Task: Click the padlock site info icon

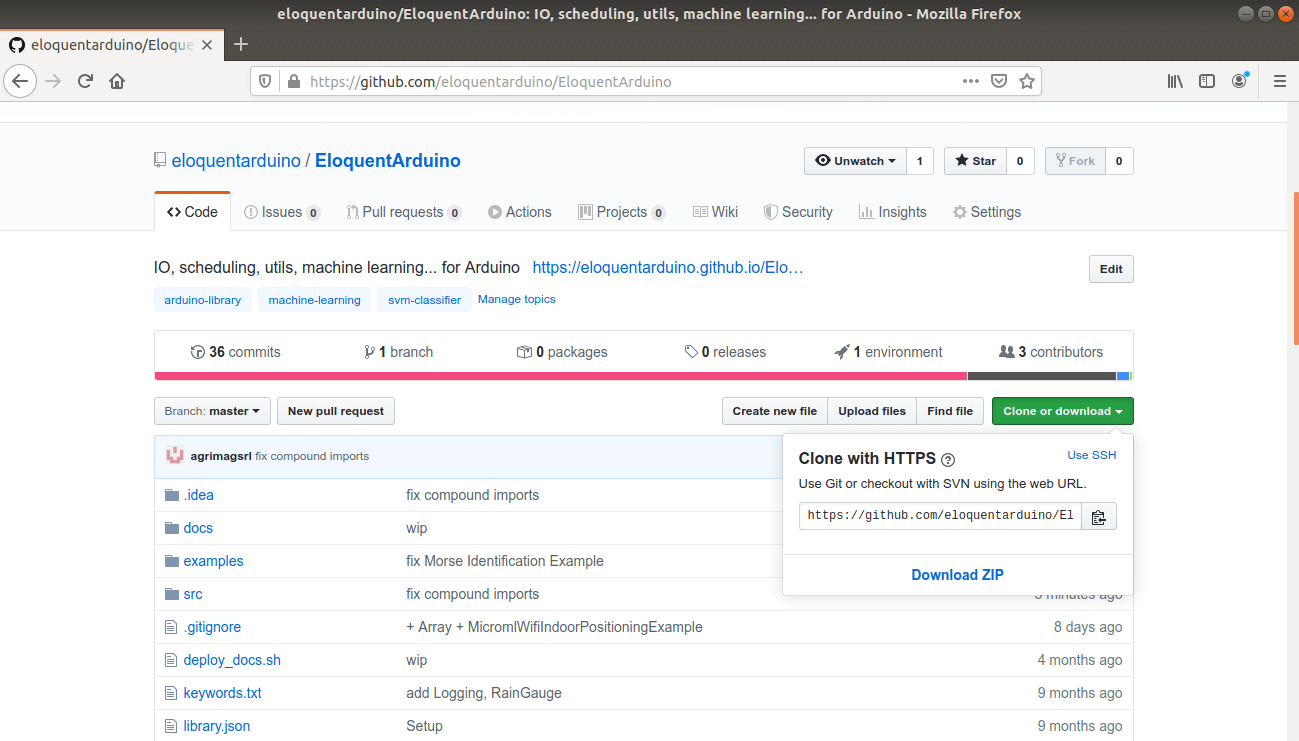Action: pyautogui.click(x=293, y=82)
